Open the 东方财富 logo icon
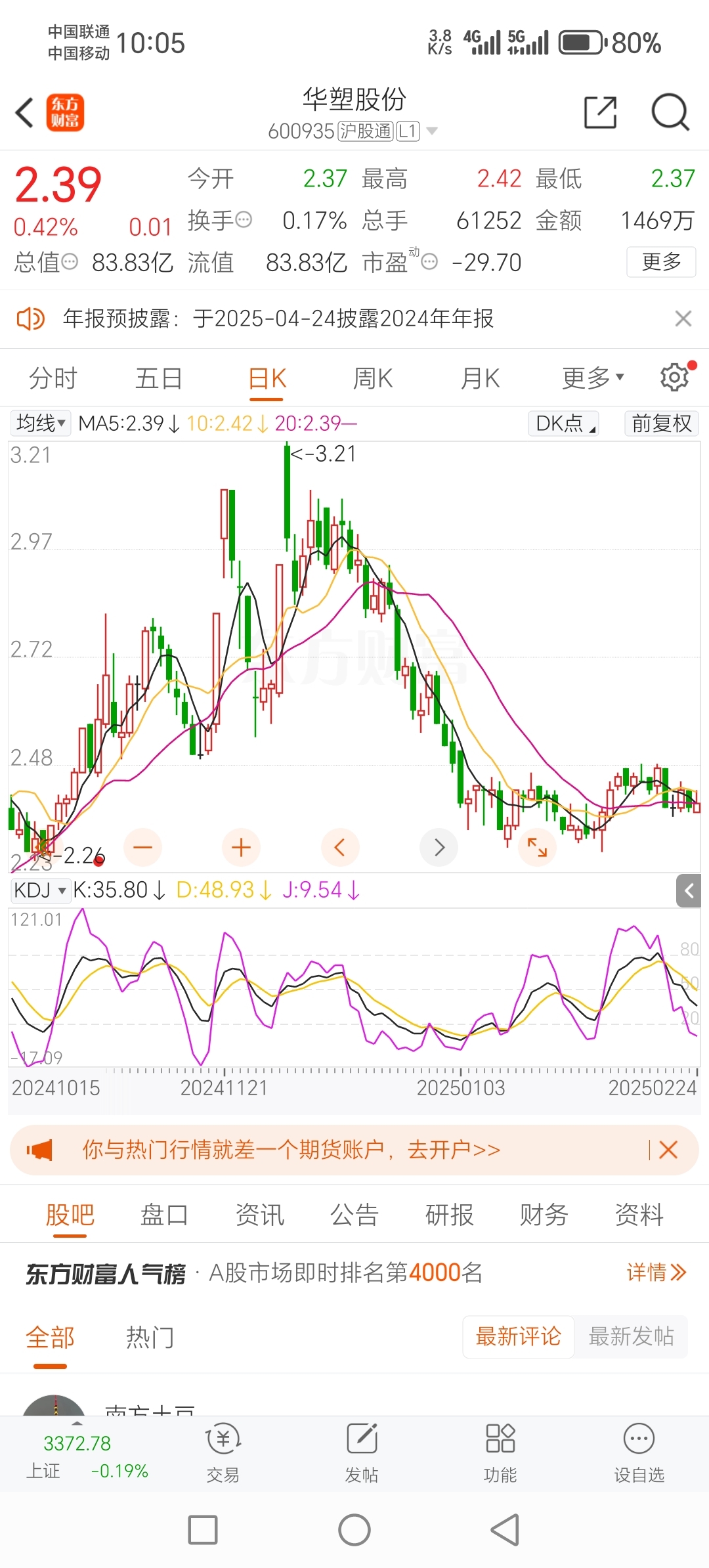The image size is (709, 1568). click(65, 112)
